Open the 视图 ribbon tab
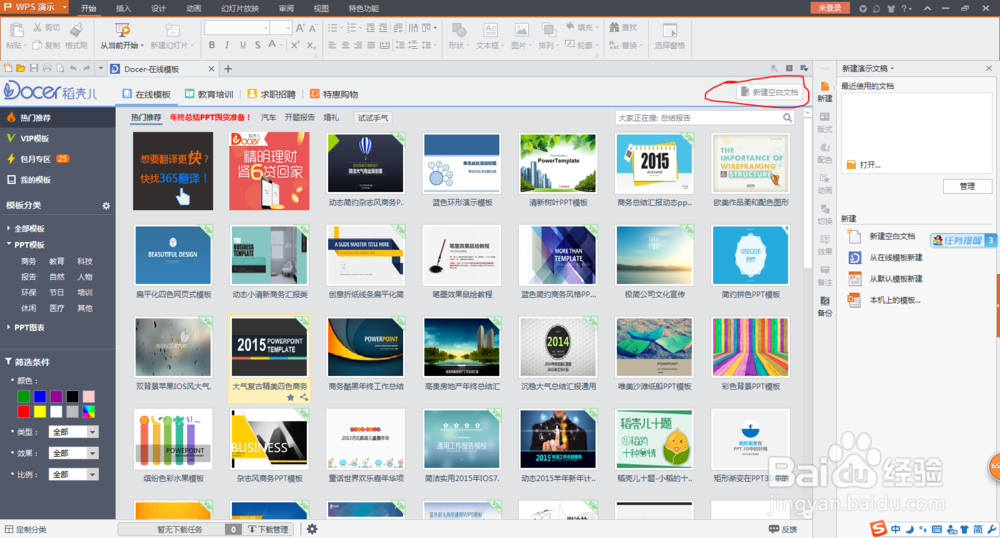This screenshot has width=1000, height=538. tap(321, 8)
